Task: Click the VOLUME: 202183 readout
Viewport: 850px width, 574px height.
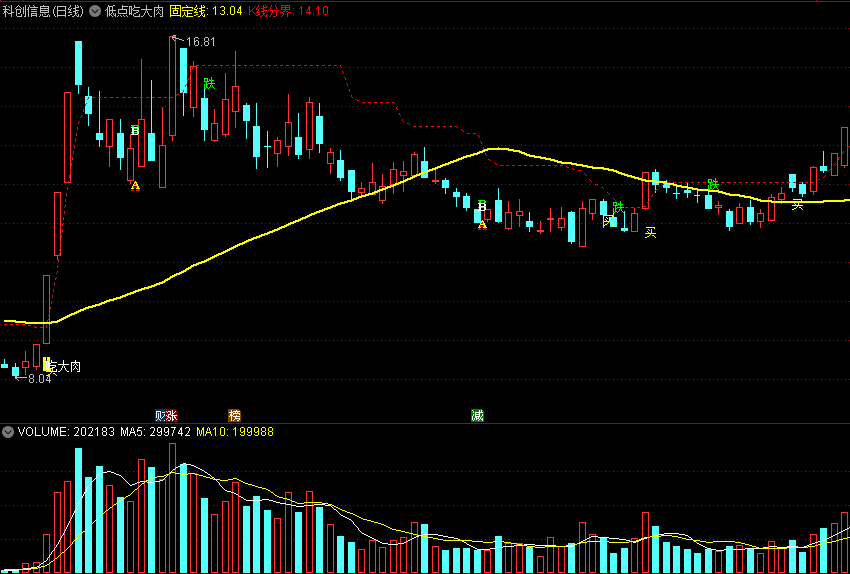Action: pyautogui.click(x=66, y=432)
